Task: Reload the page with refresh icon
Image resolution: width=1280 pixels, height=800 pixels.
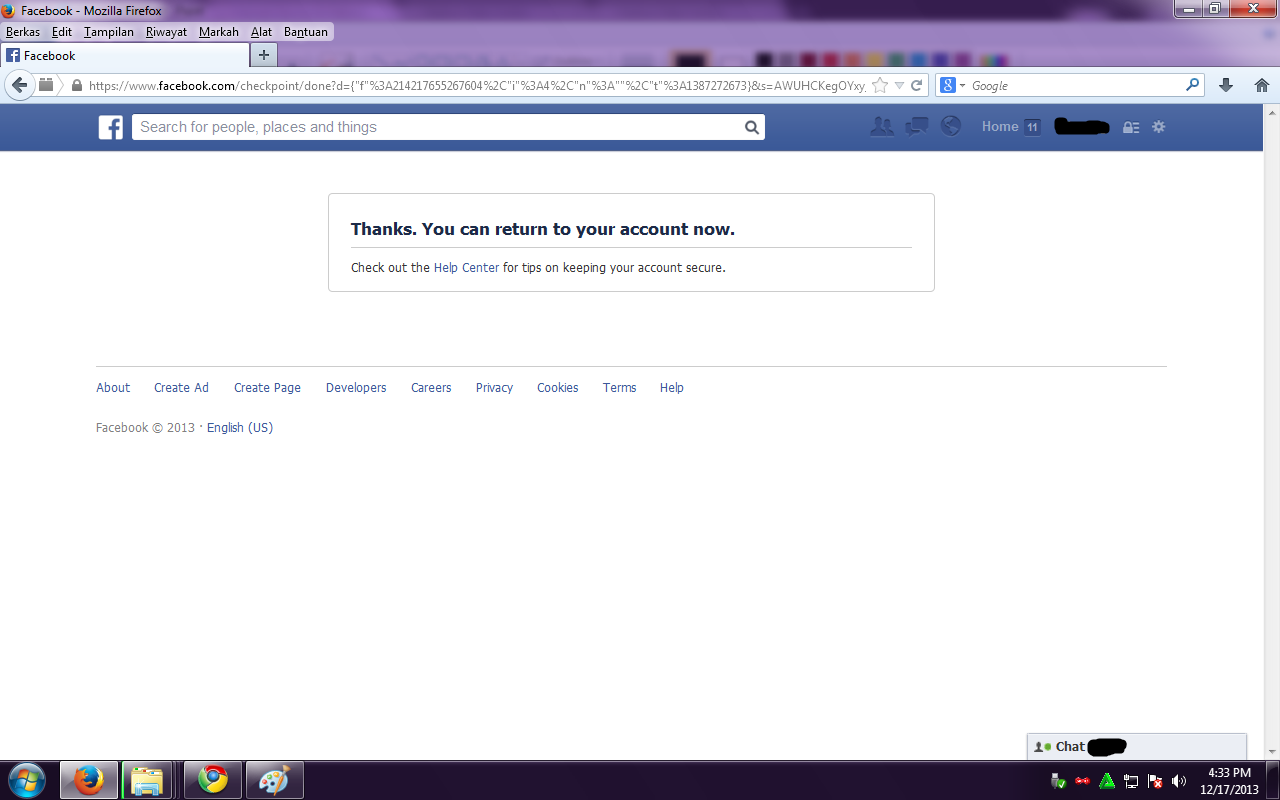Action: (916, 85)
